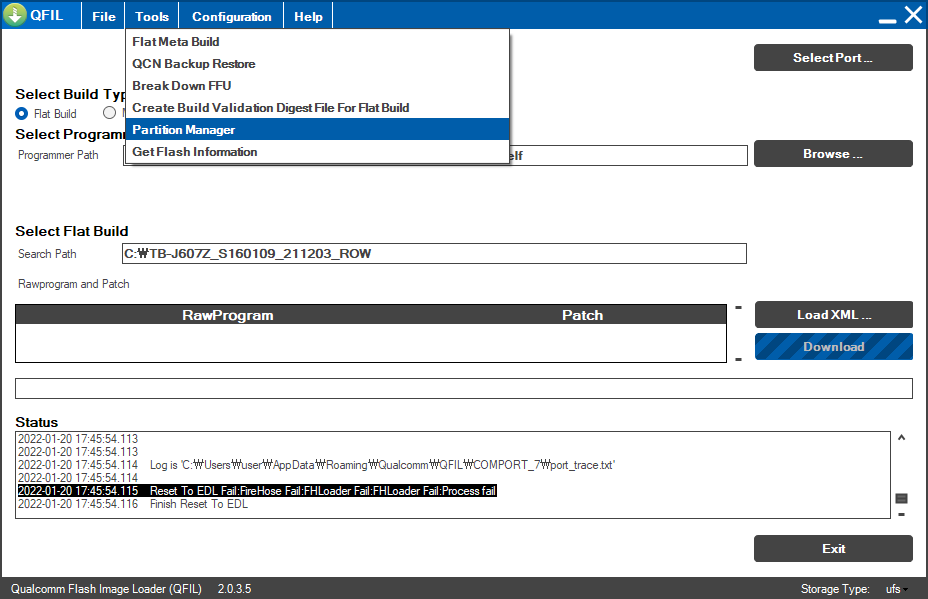Click the upper minus button beside RawProgram table

(738, 307)
